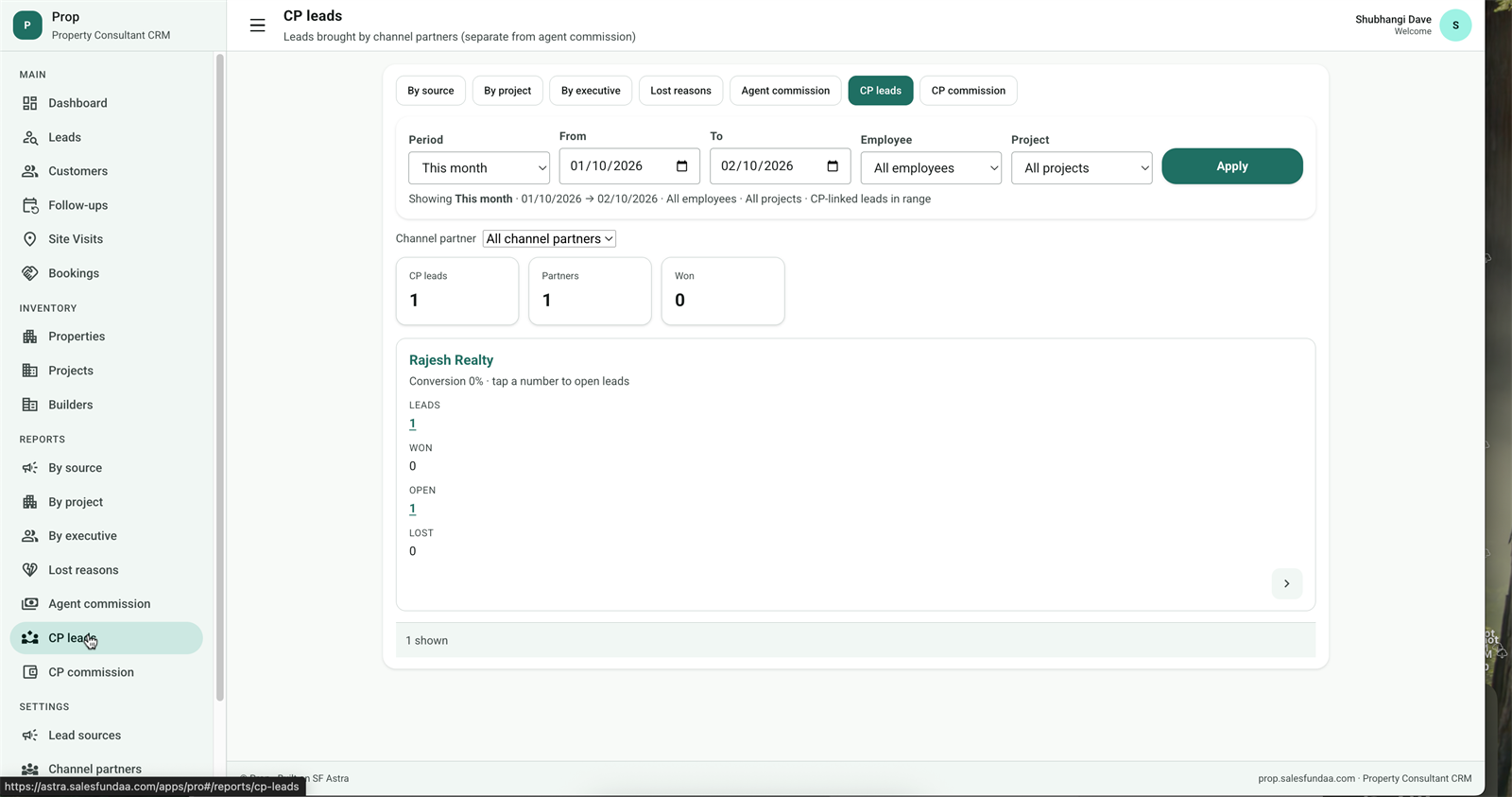Open the Period dropdown showing This month

[x=479, y=168]
